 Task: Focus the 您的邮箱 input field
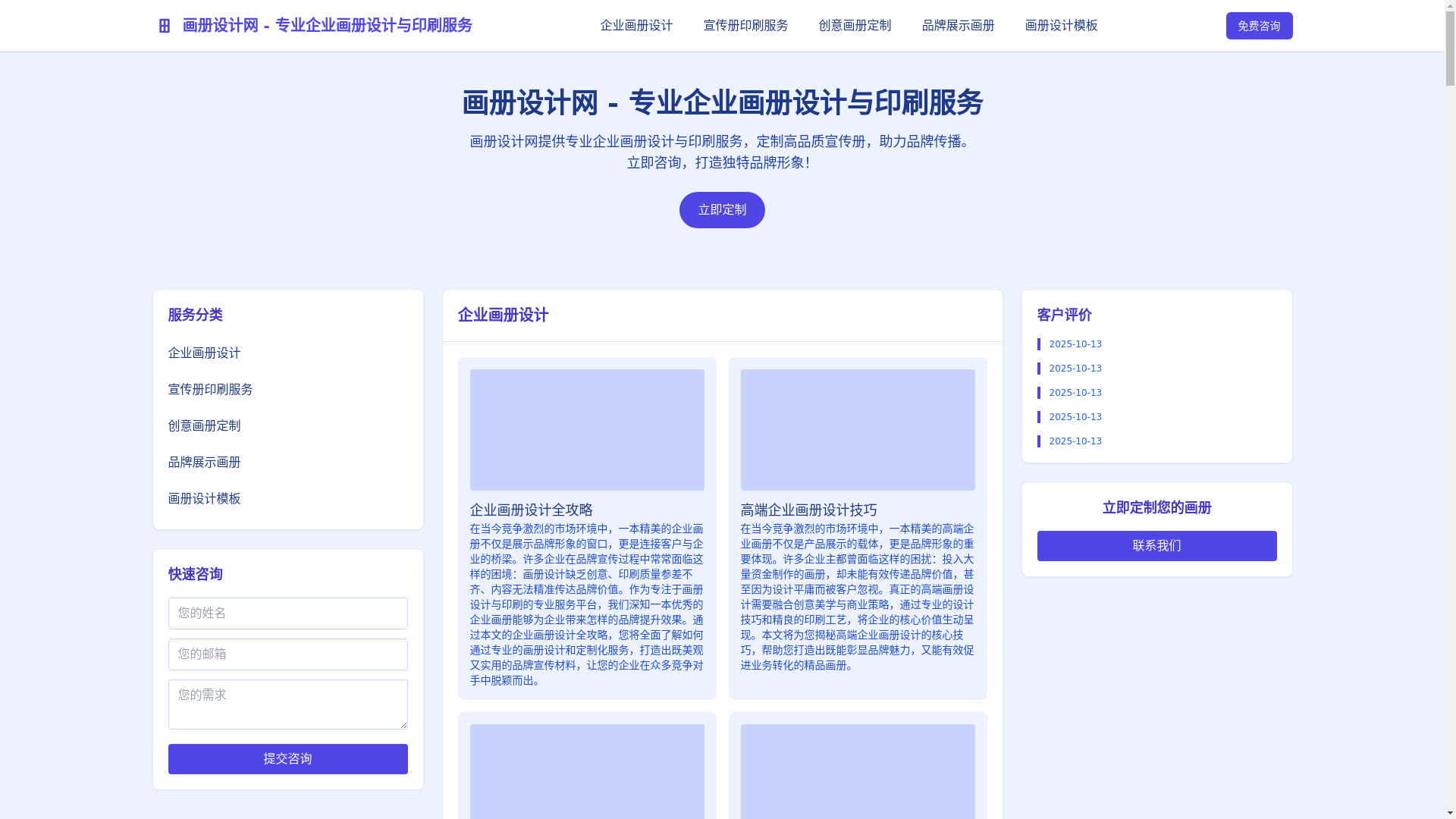pyautogui.click(x=287, y=654)
